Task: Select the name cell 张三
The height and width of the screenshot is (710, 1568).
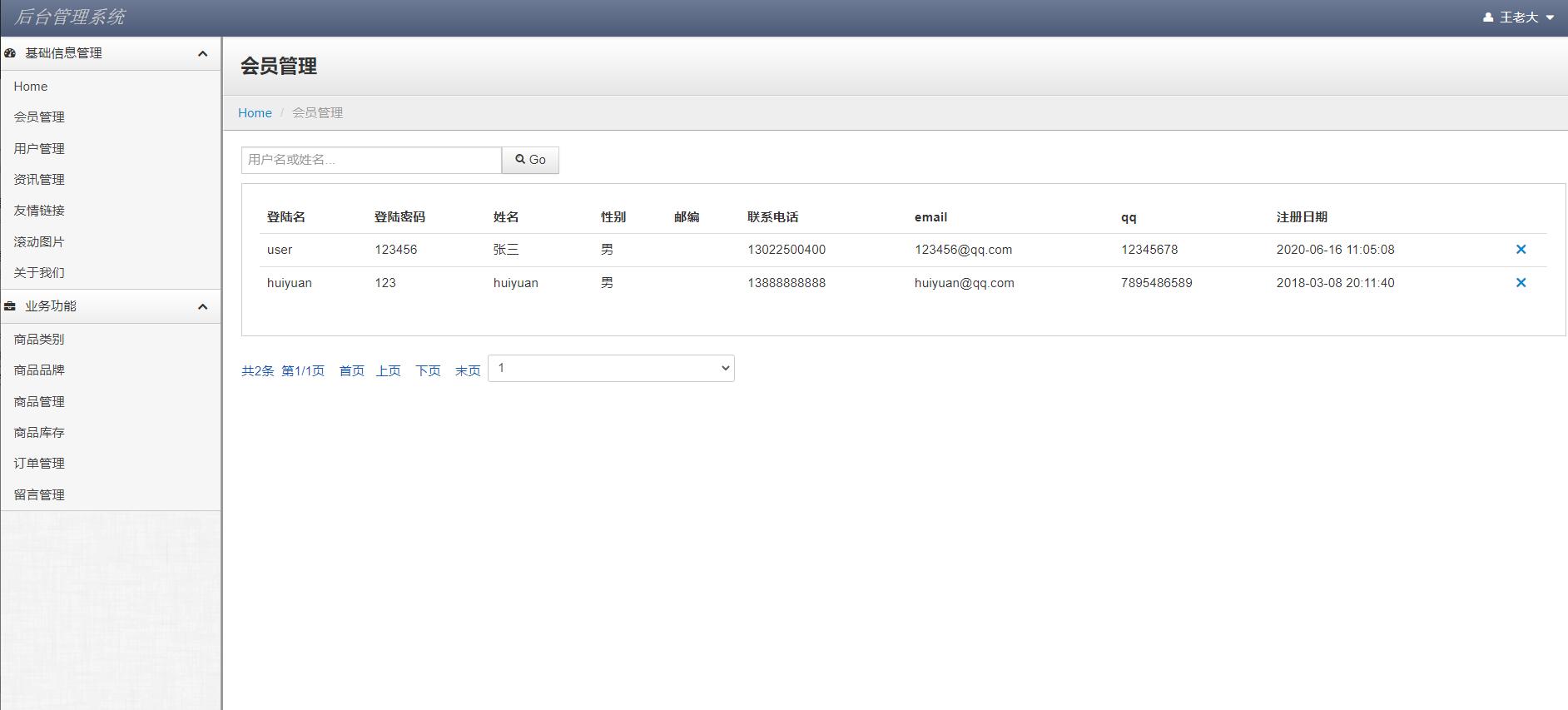Action: click(x=506, y=250)
